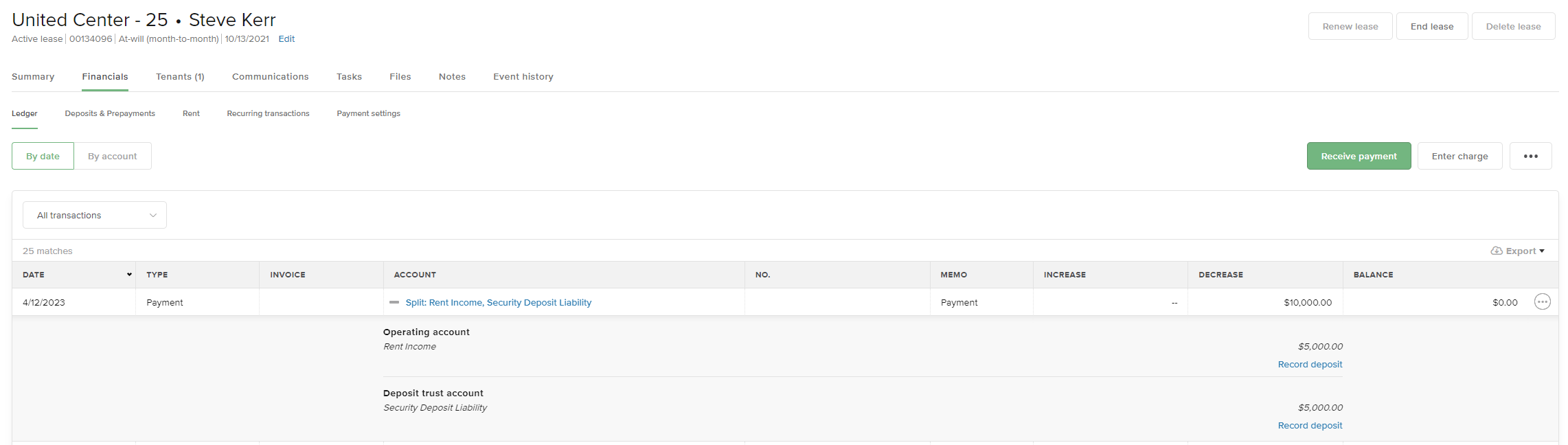
Task: Click the Enter charge button
Action: [x=1459, y=156]
